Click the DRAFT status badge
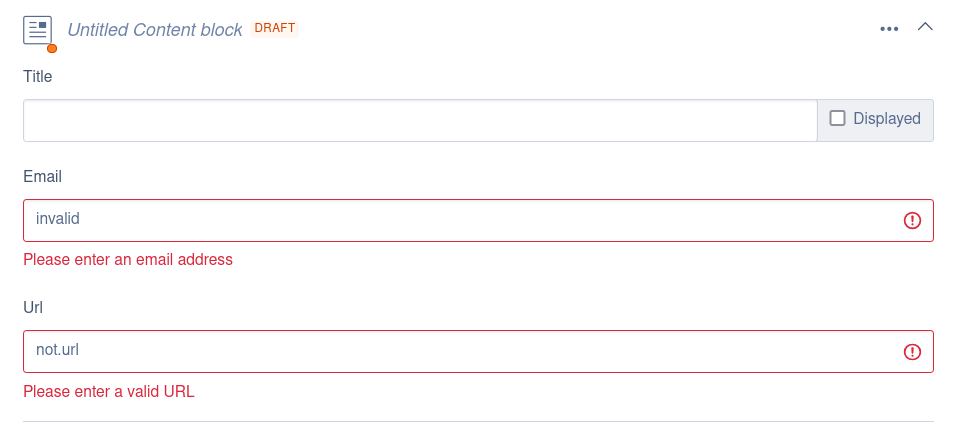The image size is (953, 435). point(275,28)
